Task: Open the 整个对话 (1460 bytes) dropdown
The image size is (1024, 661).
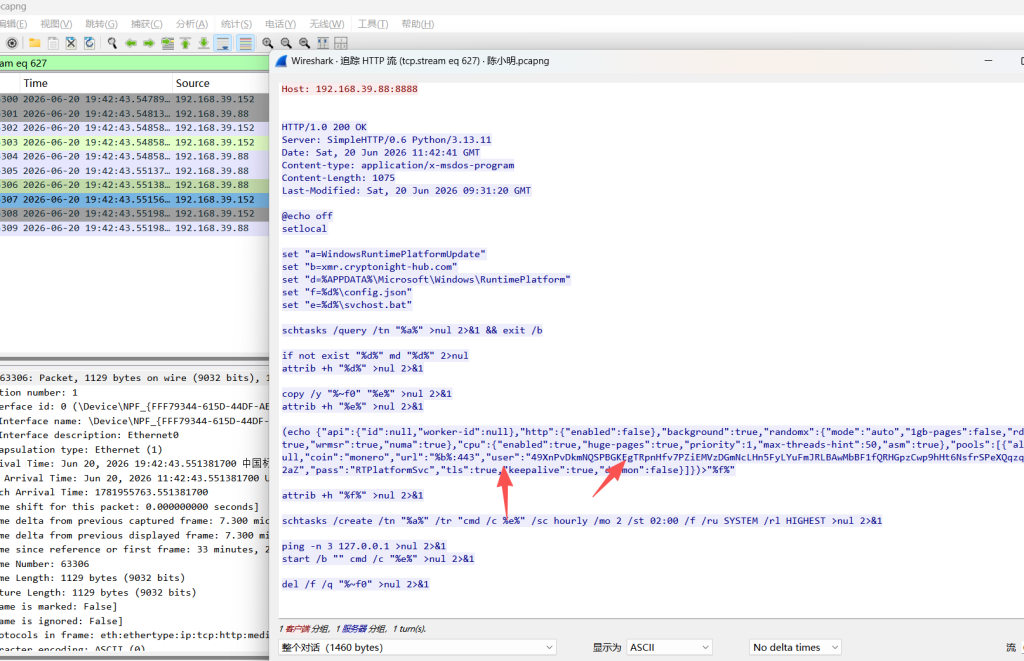Action: click(x=417, y=647)
